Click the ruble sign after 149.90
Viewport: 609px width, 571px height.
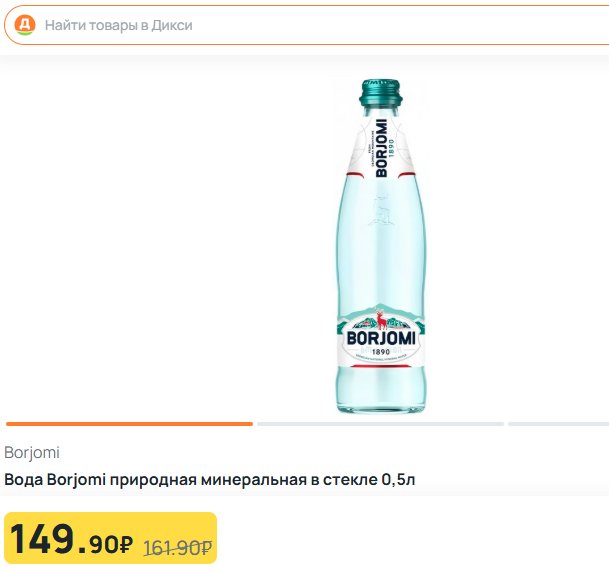click(125, 545)
